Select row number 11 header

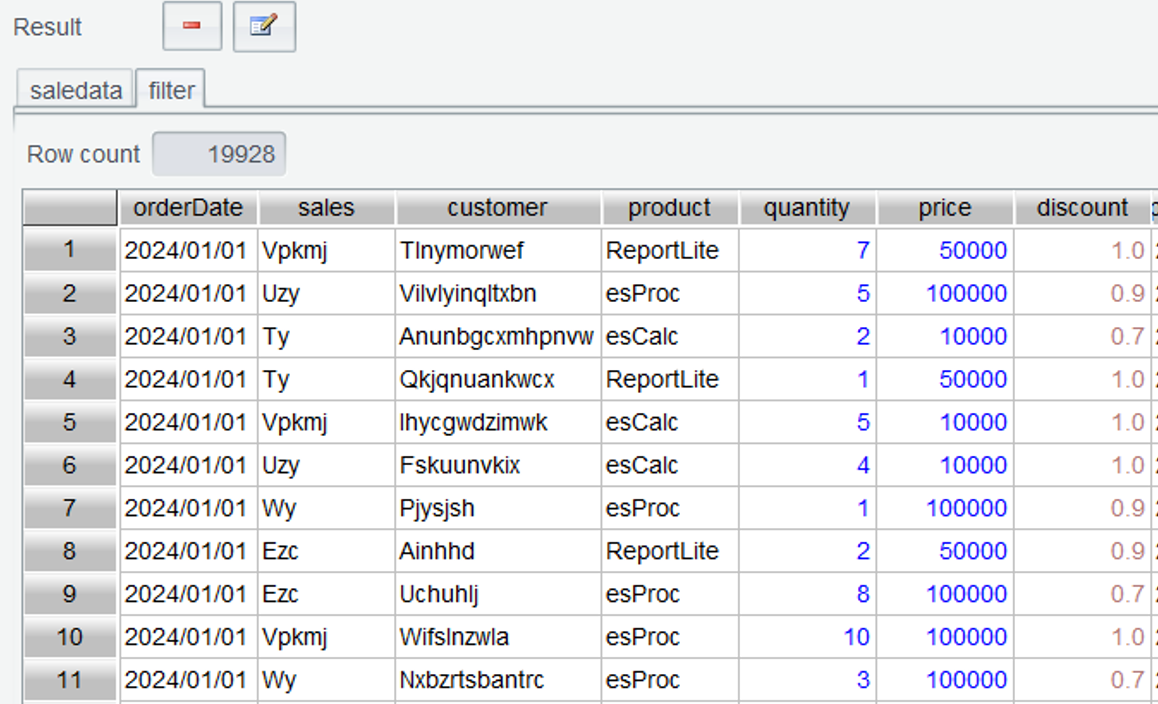tap(69, 680)
